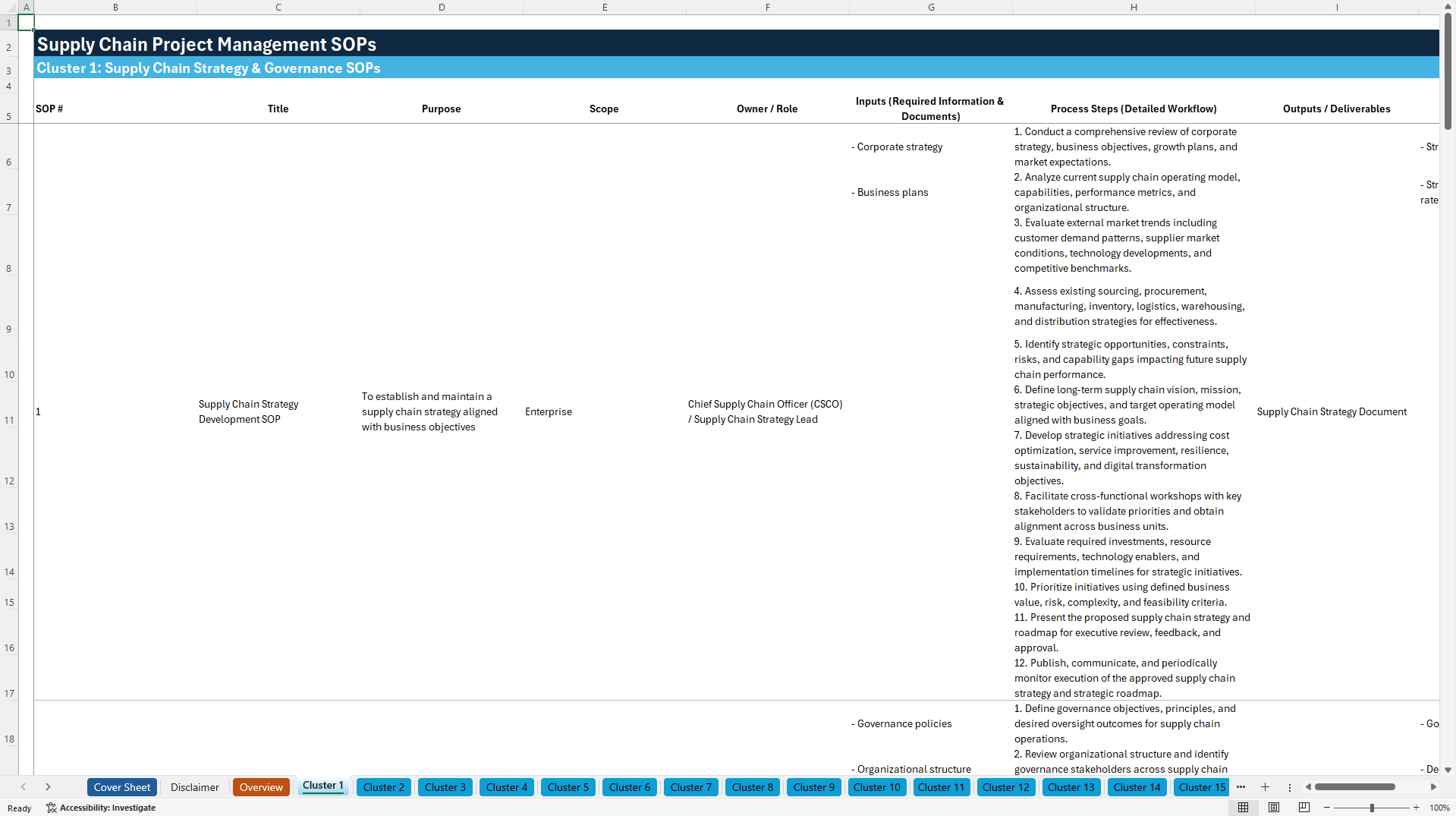This screenshot has height=816, width=1456.
Task: Click the 'Outputs / Deliverables' header
Action: pos(1337,109)
